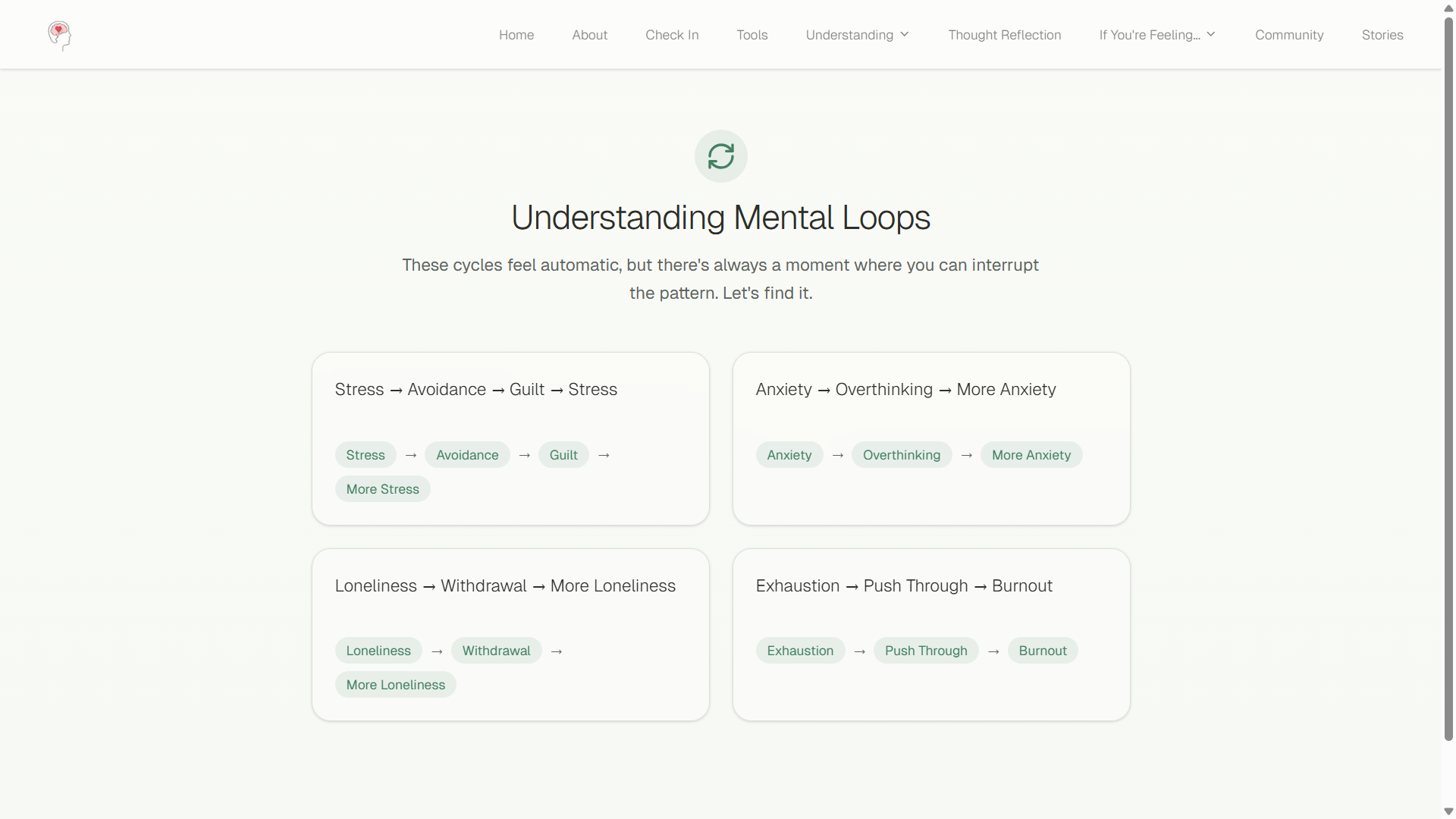Click the More Anxiety pill tag

1031,455
